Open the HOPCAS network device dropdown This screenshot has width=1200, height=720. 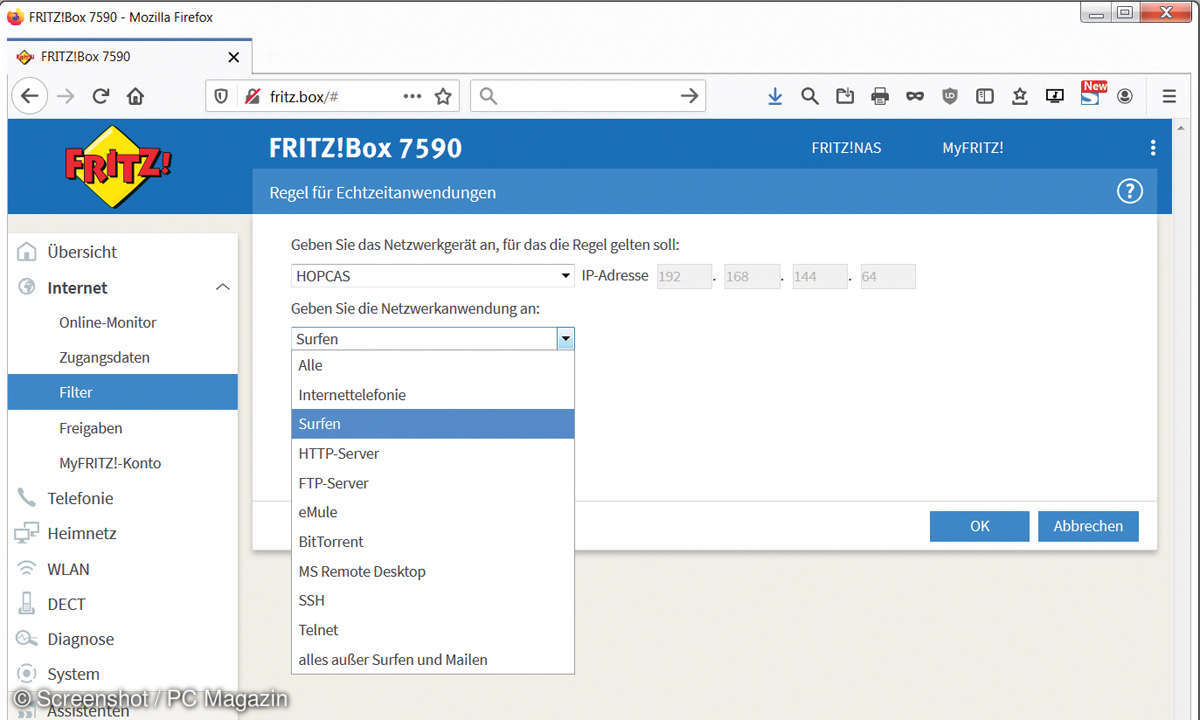coord(432,276)
